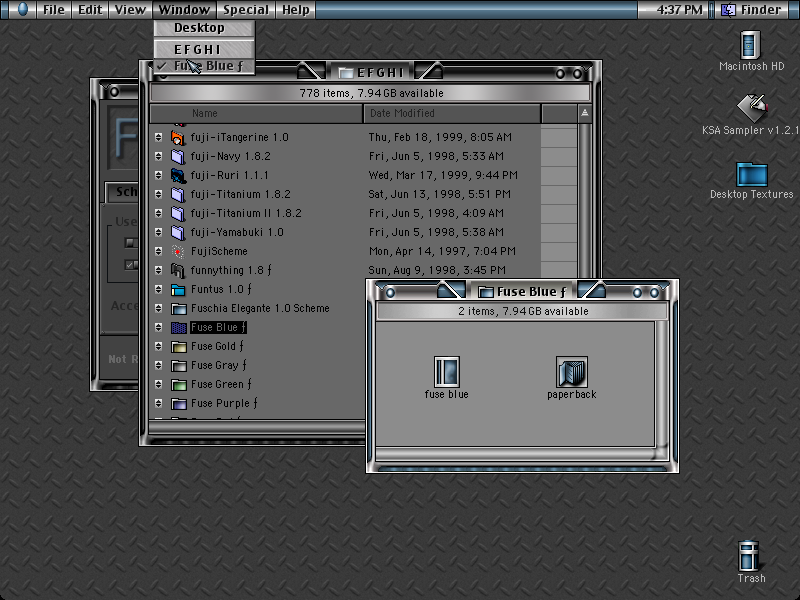Toggle the sort order button beside Date Modified

585,113
